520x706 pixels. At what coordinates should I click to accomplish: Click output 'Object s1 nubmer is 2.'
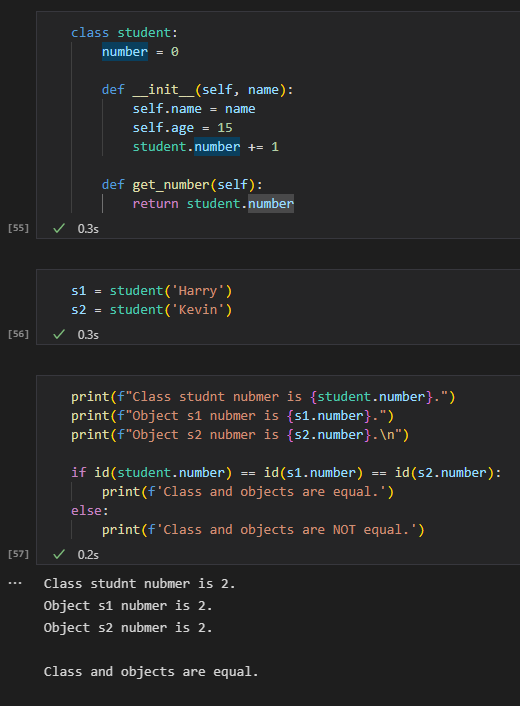pos(128,606)
